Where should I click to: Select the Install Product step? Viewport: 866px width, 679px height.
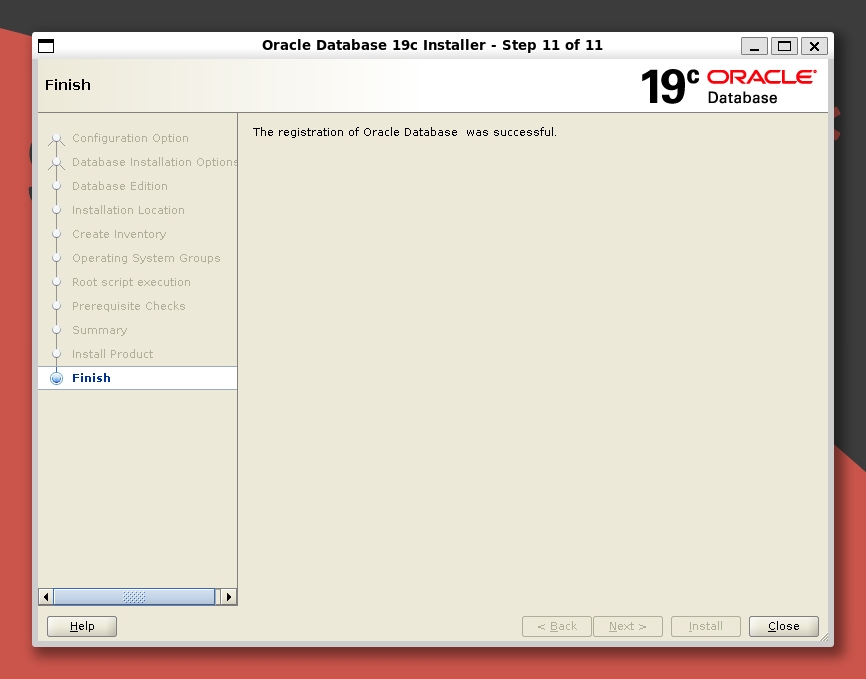click(112, 354)
